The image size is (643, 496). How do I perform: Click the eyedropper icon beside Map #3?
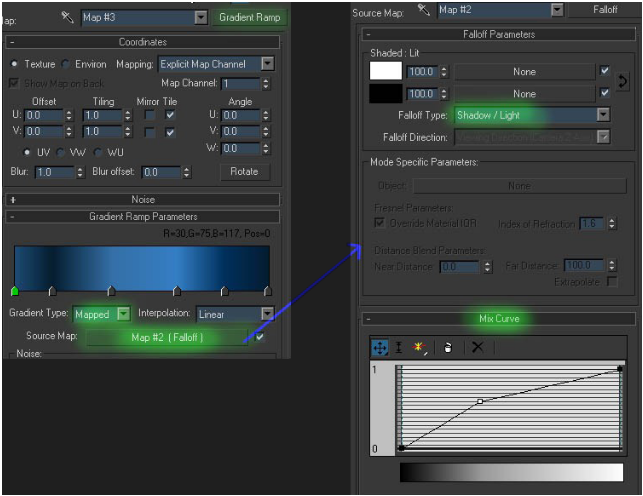coord(67,17)
